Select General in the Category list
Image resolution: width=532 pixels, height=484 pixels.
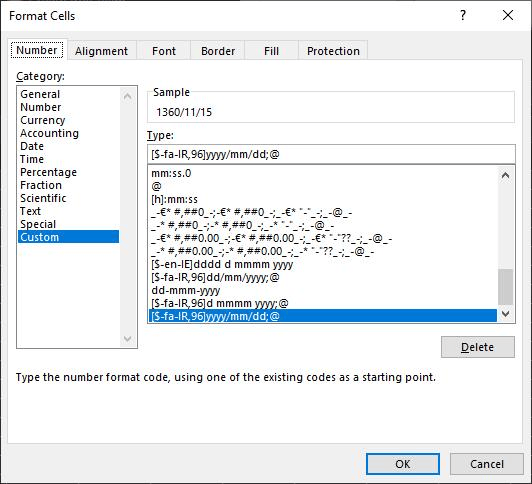[x=69, y=94]
